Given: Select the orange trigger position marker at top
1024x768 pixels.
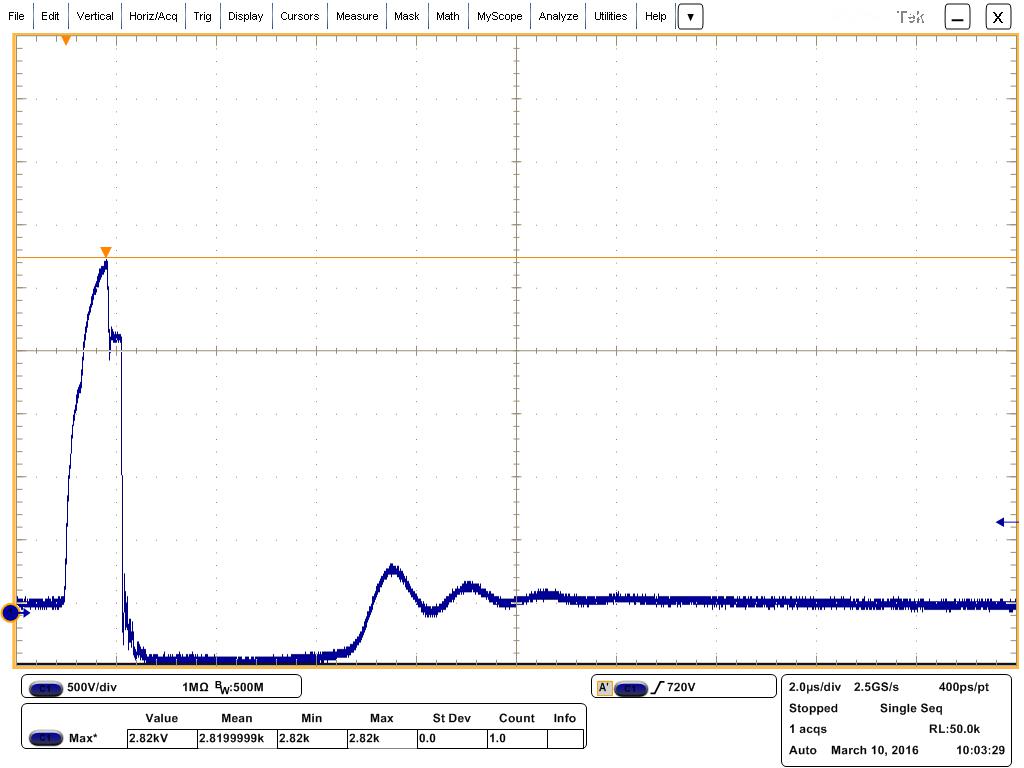Looking at the screenshot, I should click(66, 40).
